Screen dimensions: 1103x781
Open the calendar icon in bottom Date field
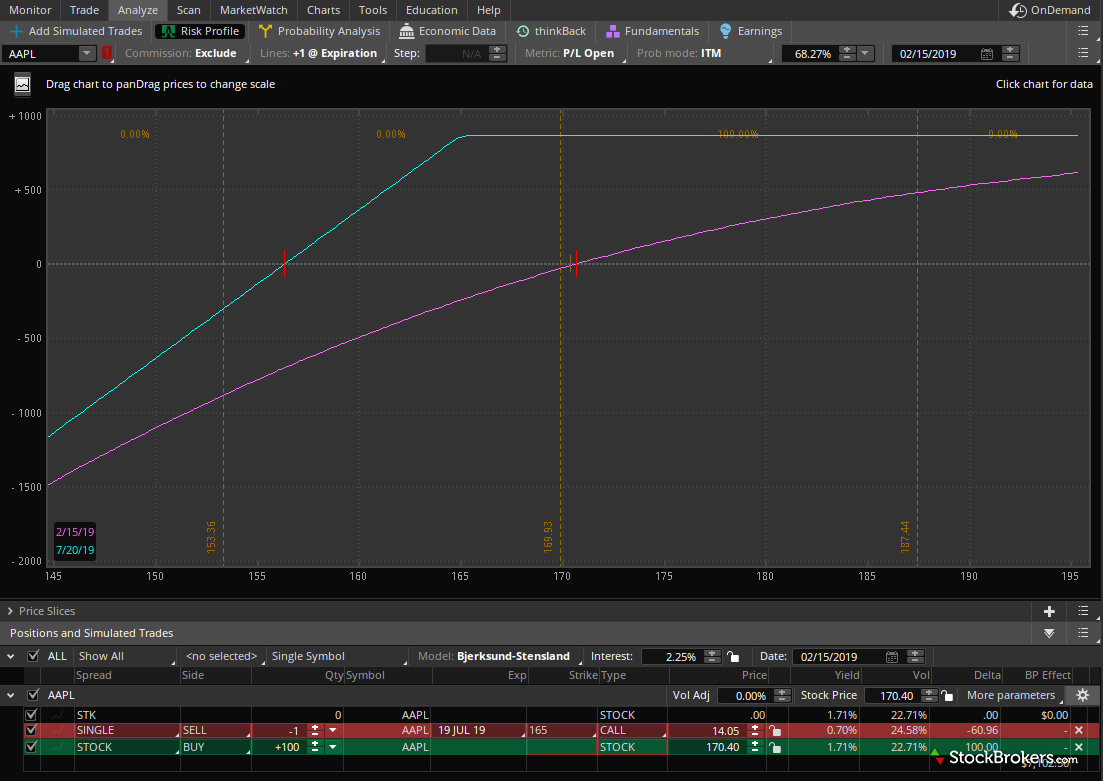(x=892, y=656)
